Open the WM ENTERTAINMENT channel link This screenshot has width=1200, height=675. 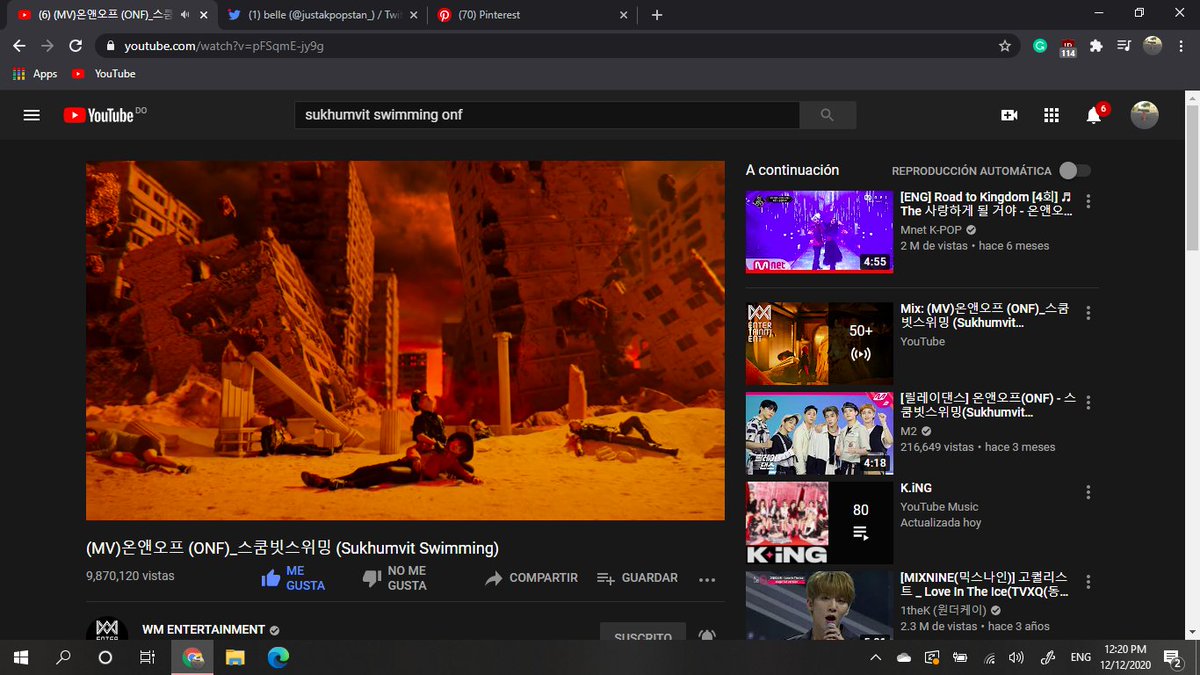204,630
